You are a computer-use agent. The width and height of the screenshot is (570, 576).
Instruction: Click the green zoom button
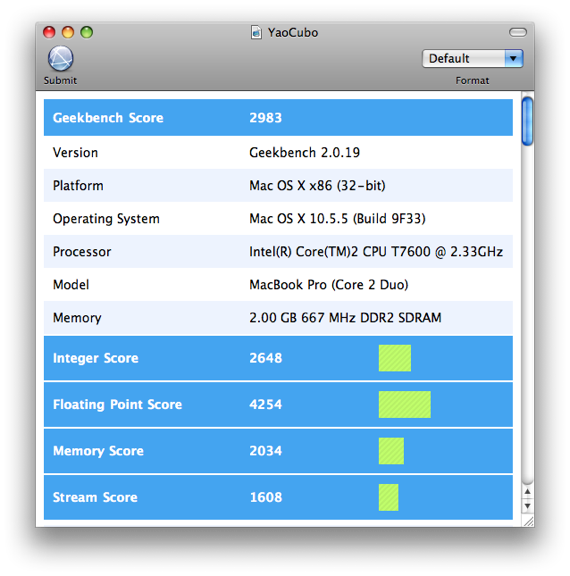click(x=87, y=32)
